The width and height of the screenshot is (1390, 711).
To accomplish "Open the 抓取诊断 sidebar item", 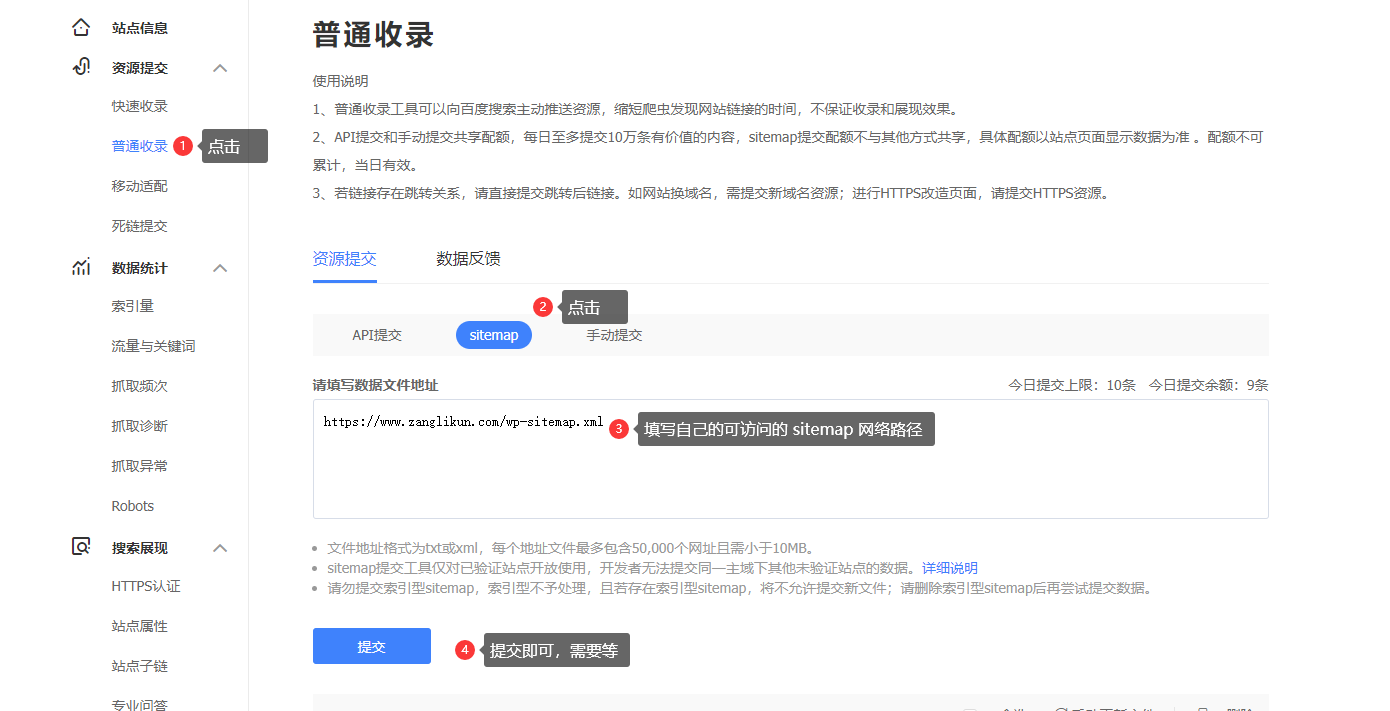I will [139, 426].
